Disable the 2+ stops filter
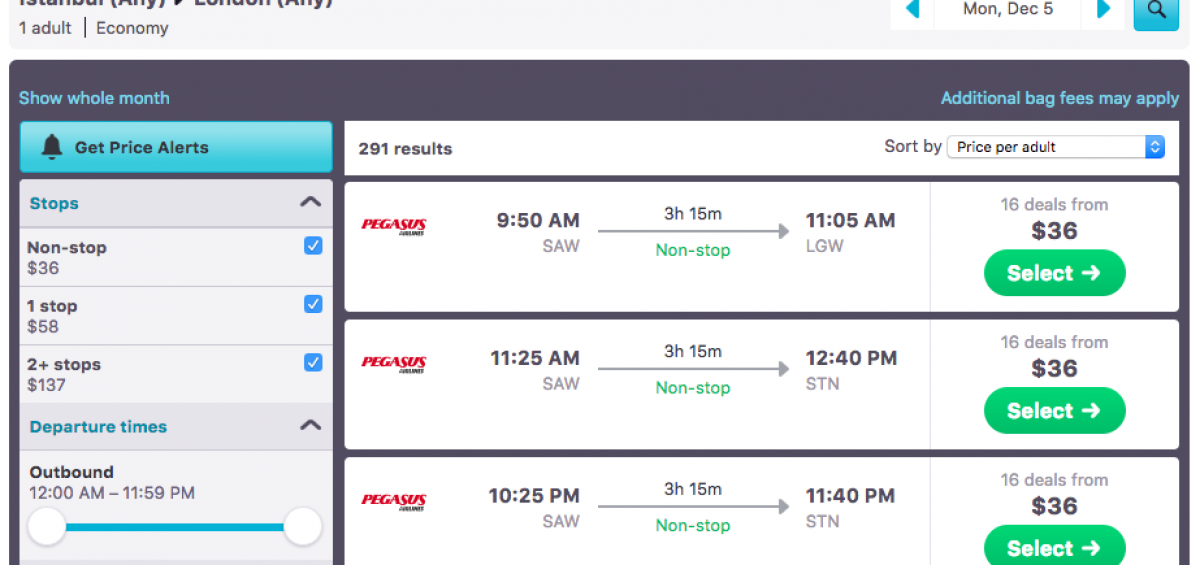The image size is (1200, 565). 313,363
